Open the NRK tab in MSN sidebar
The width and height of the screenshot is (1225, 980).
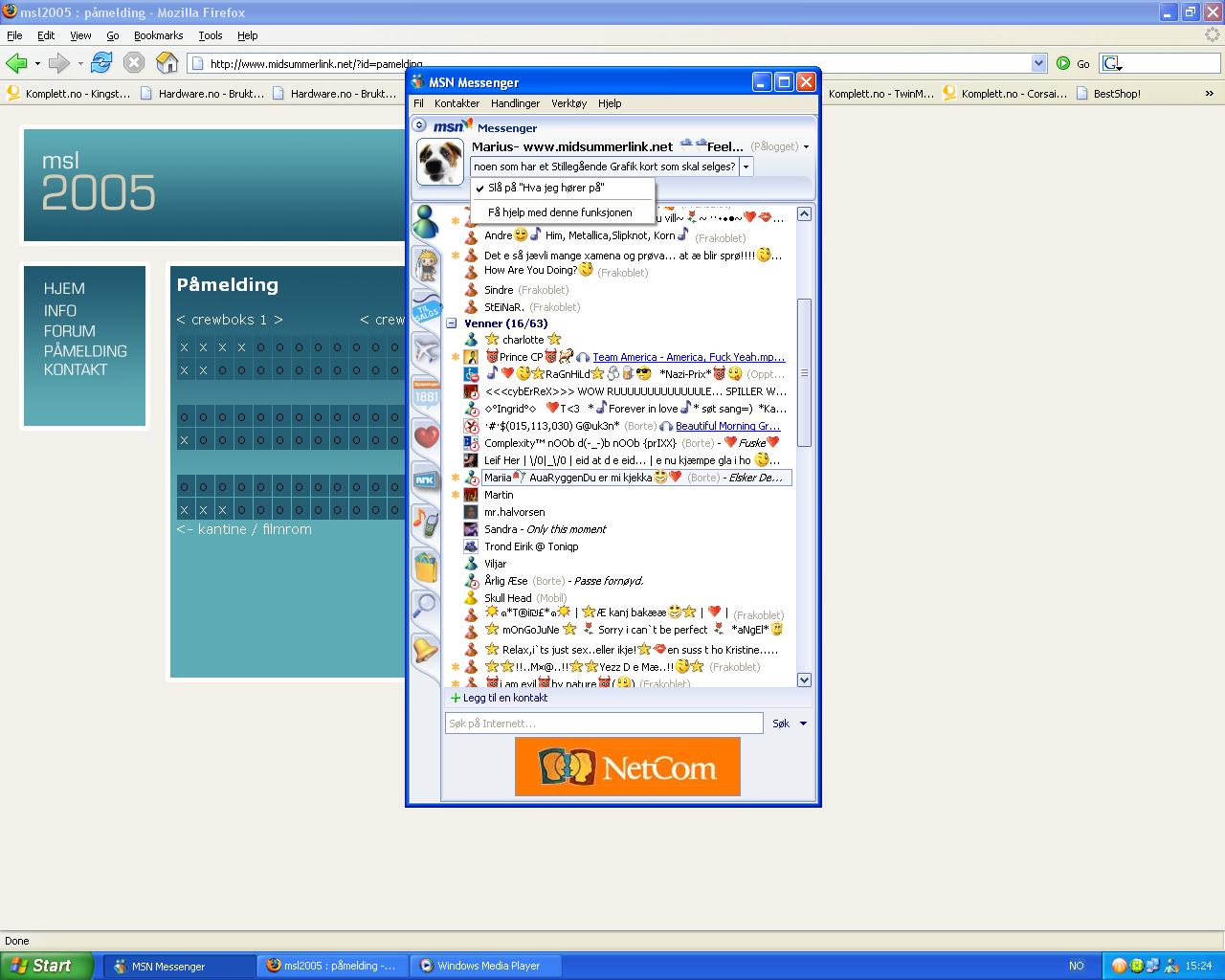pos(425,479)
